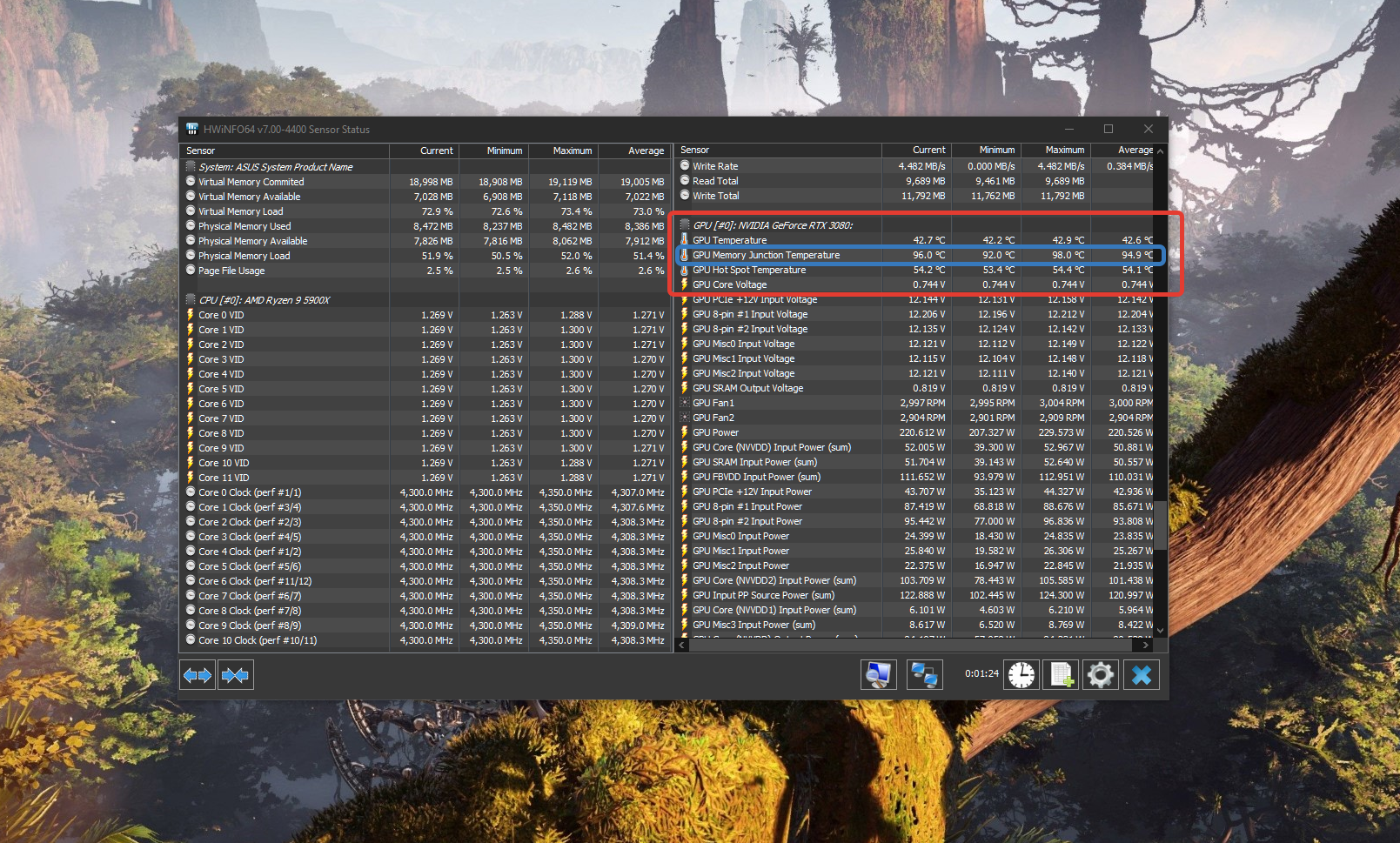Select the Core 11 VID row
1400x843 pixels.
click(x=425, y=478)
